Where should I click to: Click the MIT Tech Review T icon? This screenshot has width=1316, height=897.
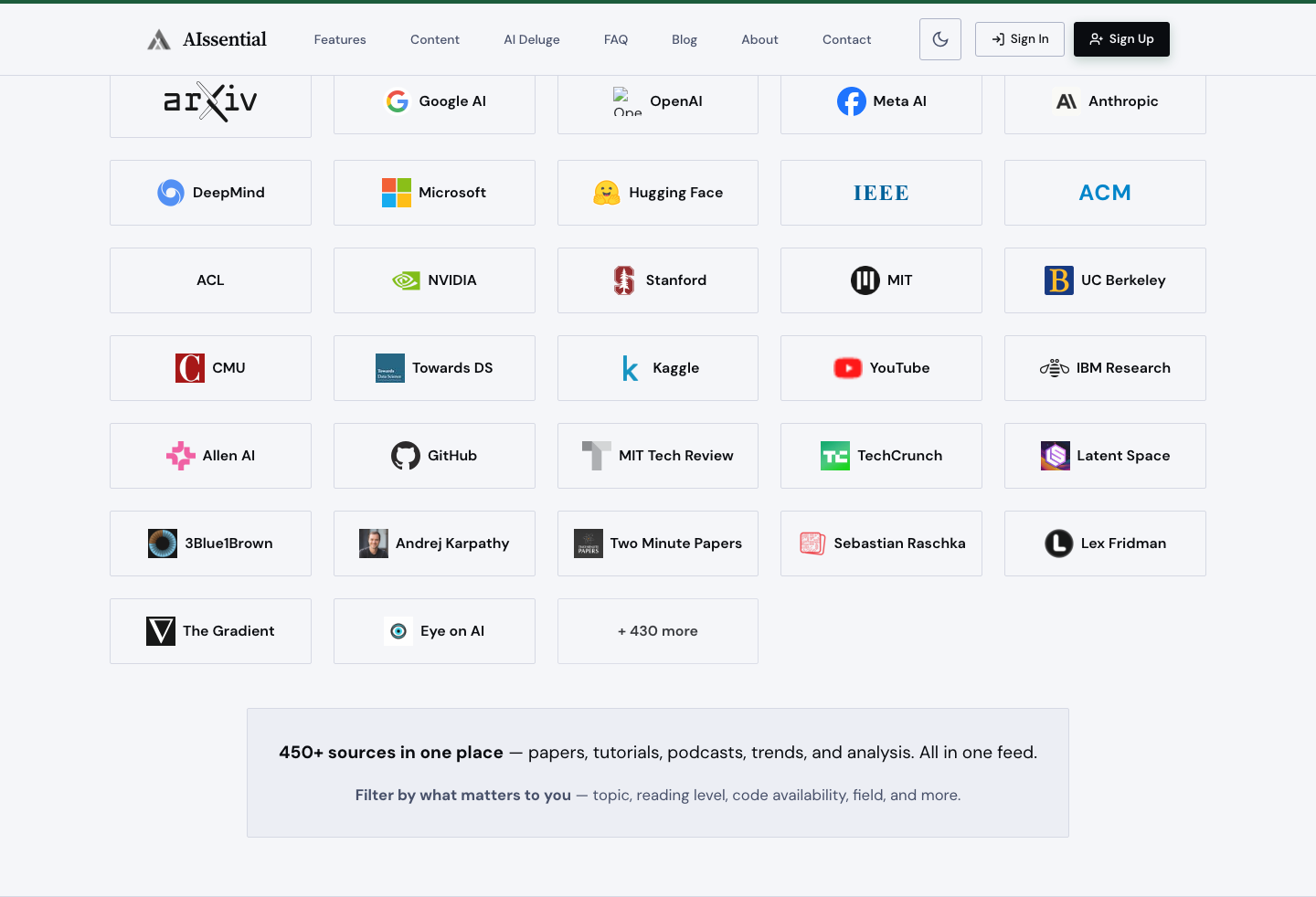pyautogui.click(x=597, y=456)
